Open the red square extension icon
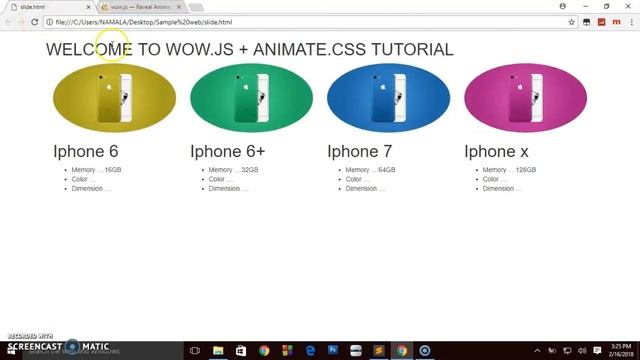The image size is (640, 360). click(x=601, y=22)
